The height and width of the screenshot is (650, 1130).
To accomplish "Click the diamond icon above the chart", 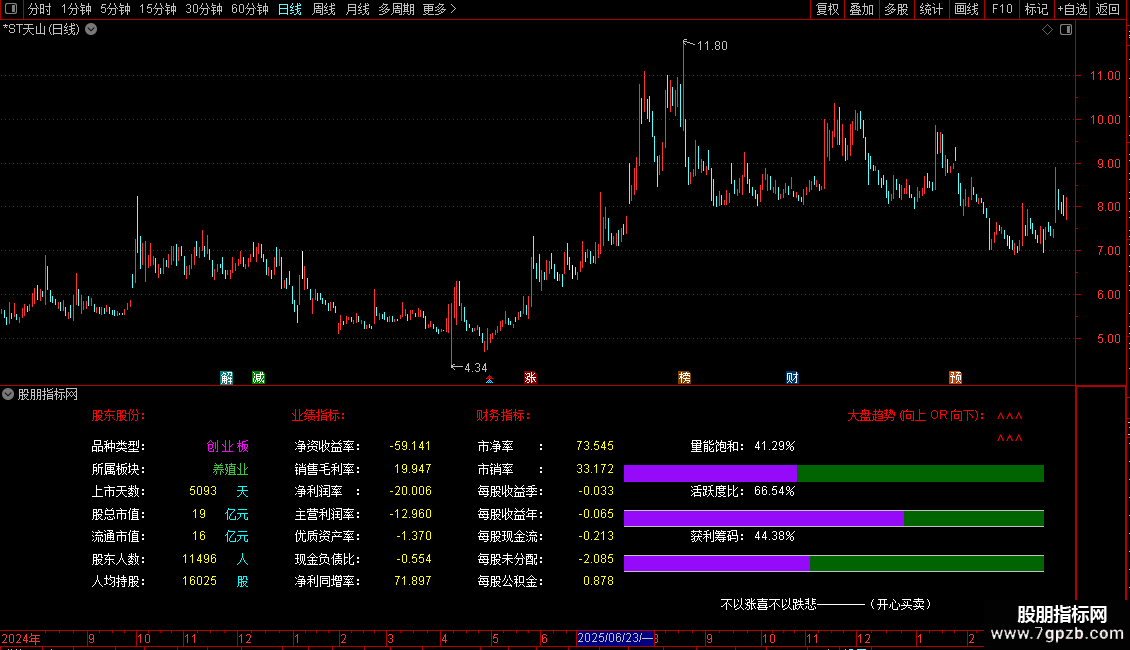I will [1047, 30].
